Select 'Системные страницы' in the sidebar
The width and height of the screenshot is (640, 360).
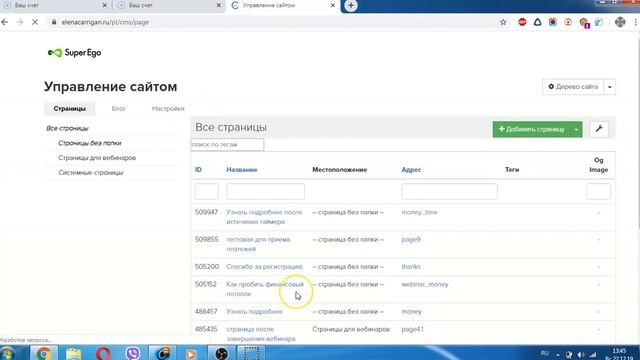(91, 173)
